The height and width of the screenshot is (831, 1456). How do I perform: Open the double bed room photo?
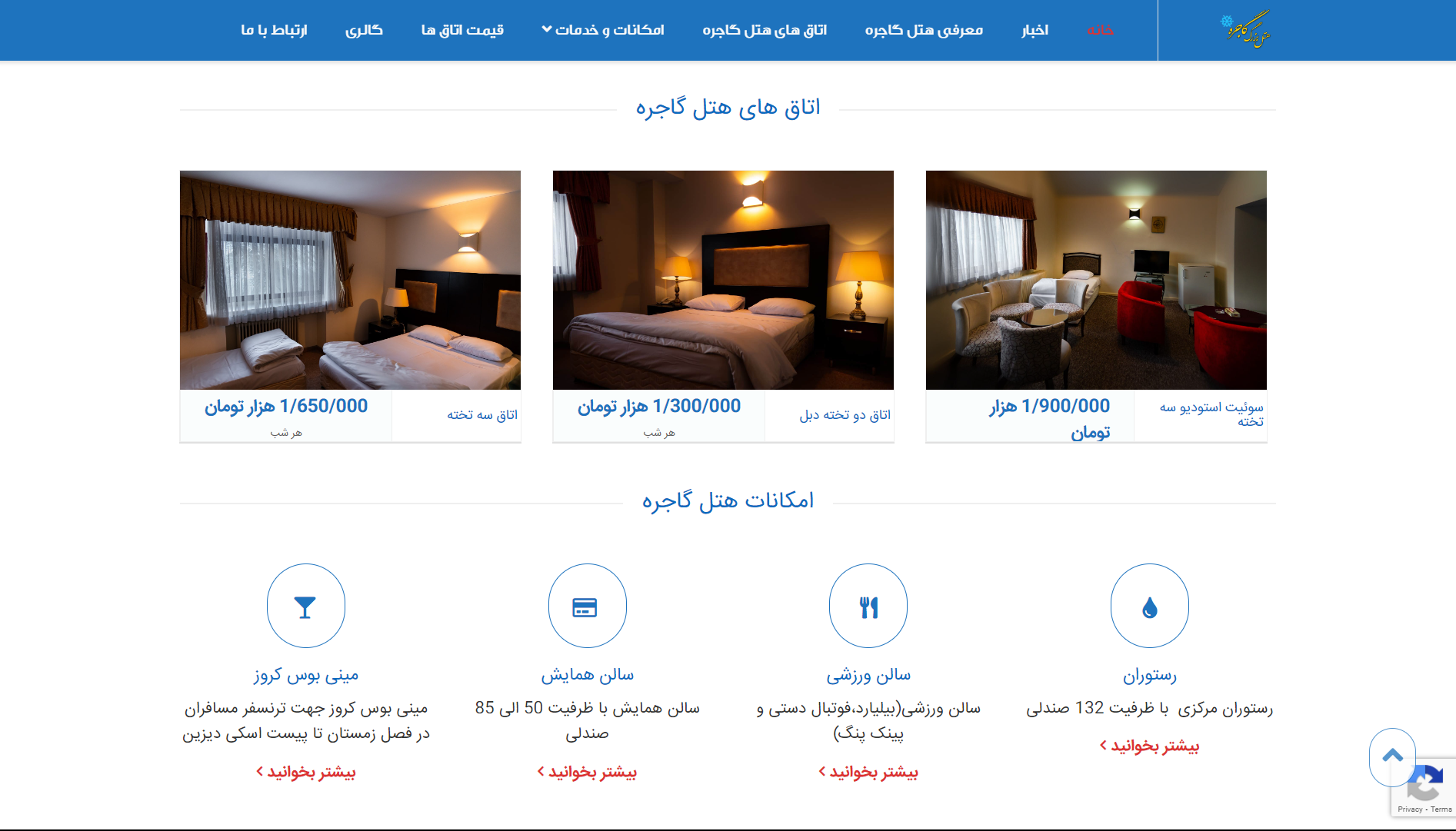pos(723,280)
